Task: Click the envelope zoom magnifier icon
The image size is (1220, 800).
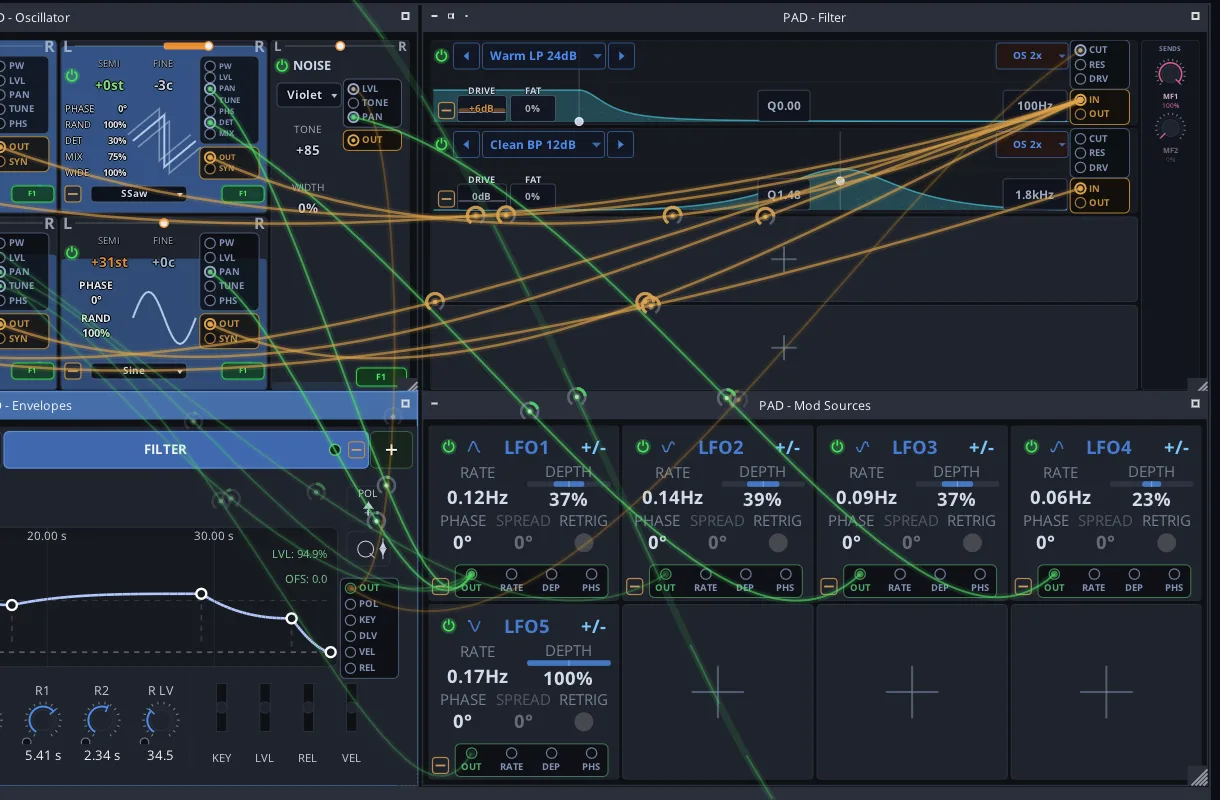Action: point(365,549)
